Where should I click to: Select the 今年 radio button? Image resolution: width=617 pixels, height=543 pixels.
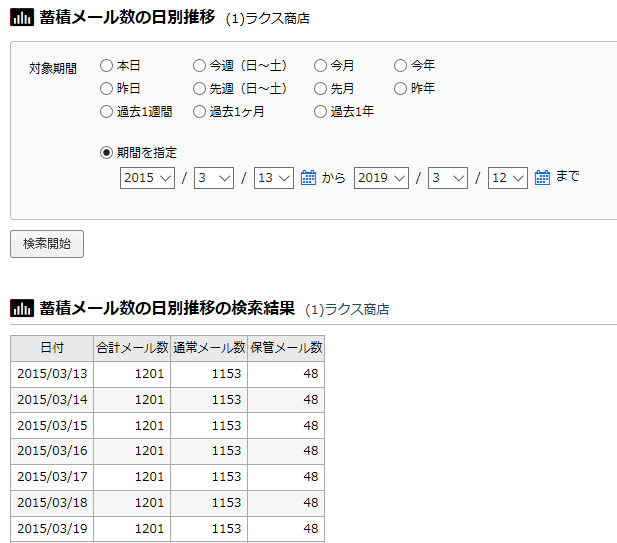click(400, 65)
